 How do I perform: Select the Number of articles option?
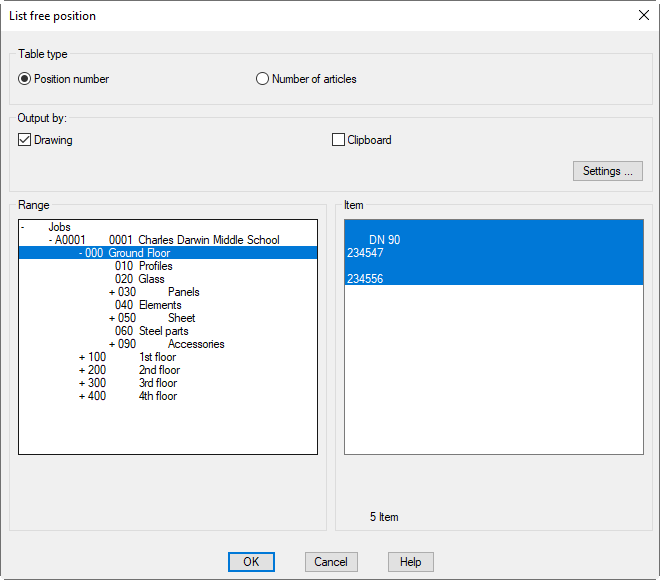tap(263, 79)
